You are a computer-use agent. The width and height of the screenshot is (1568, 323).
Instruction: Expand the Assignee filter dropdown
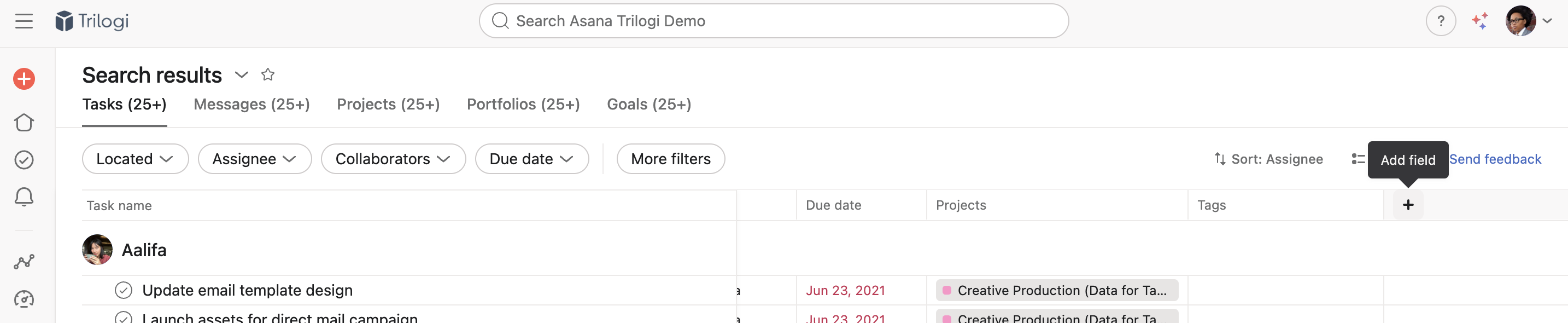pos(254,159)
